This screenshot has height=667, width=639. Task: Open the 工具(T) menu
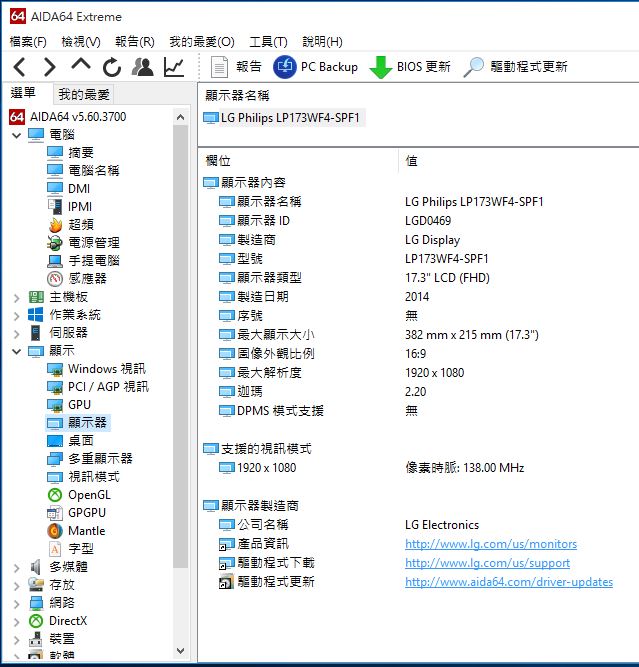268,42
